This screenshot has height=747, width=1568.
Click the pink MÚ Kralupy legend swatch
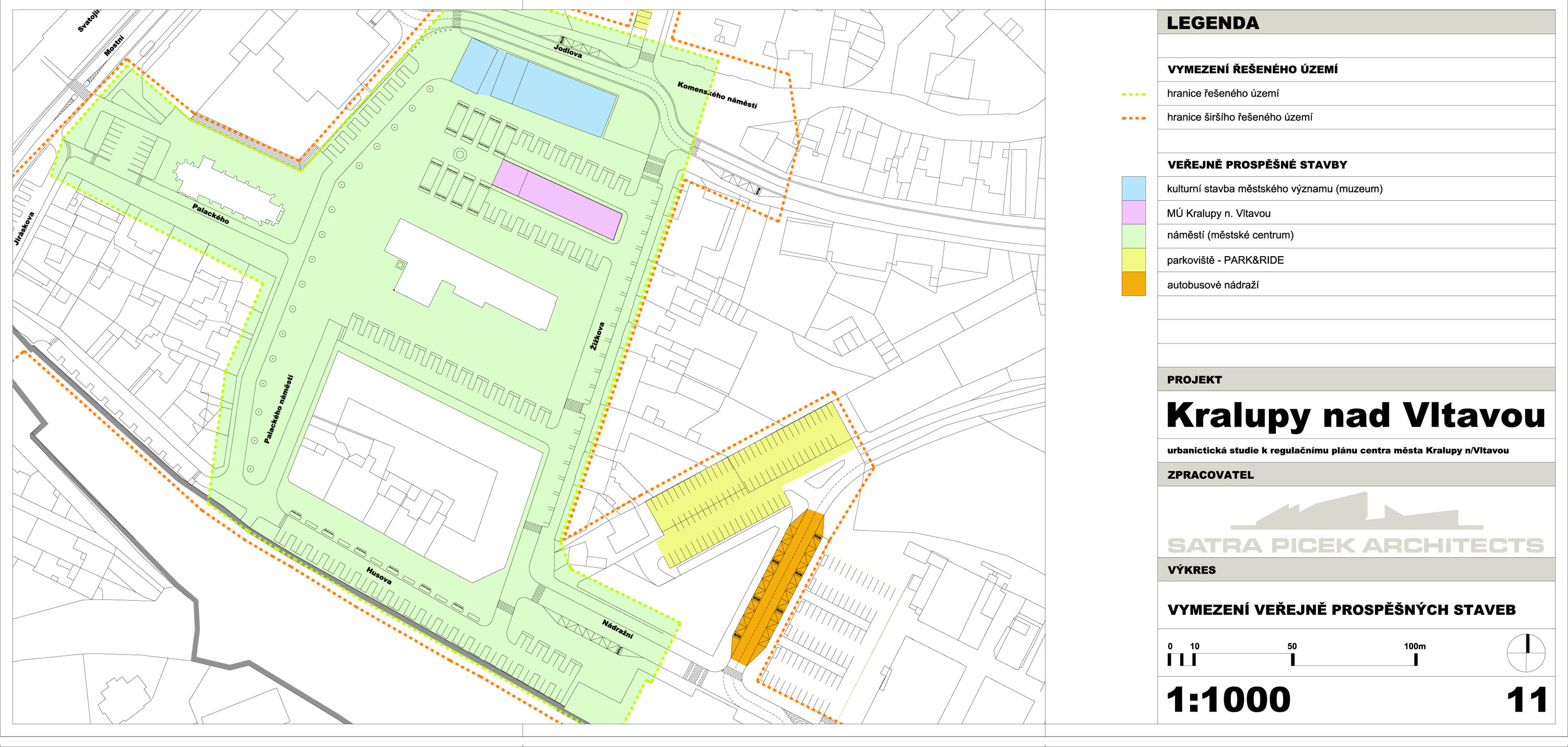(x=1133, y=212)
